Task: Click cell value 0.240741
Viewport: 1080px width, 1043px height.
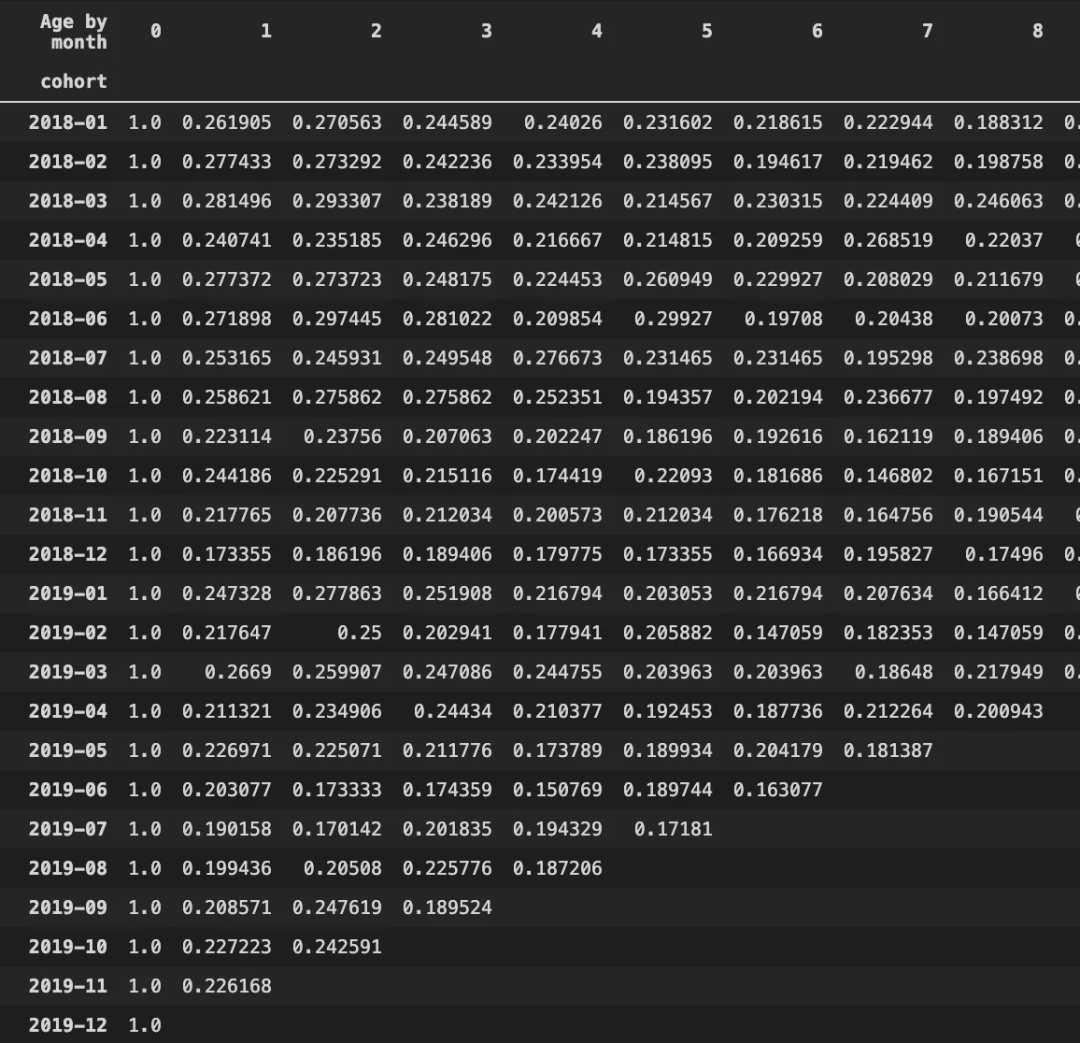Action: [227, 240]
